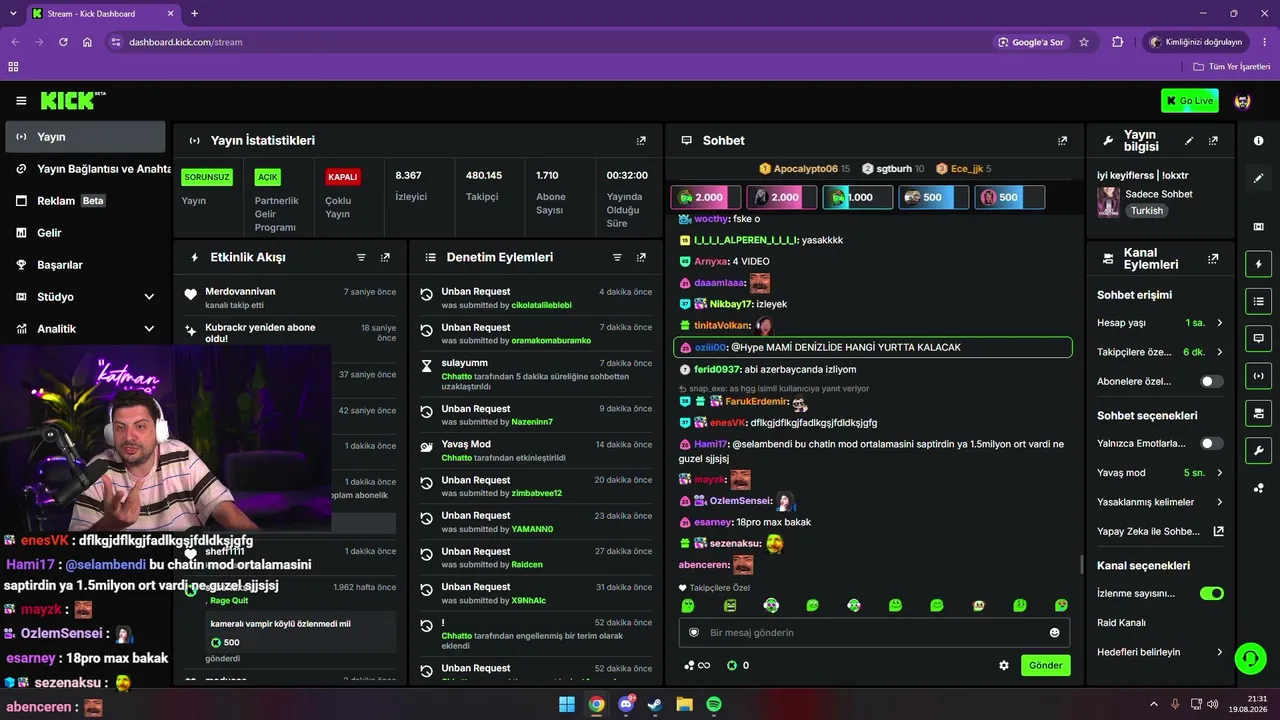Open the emoji picker in the message box

point(1054,632)
